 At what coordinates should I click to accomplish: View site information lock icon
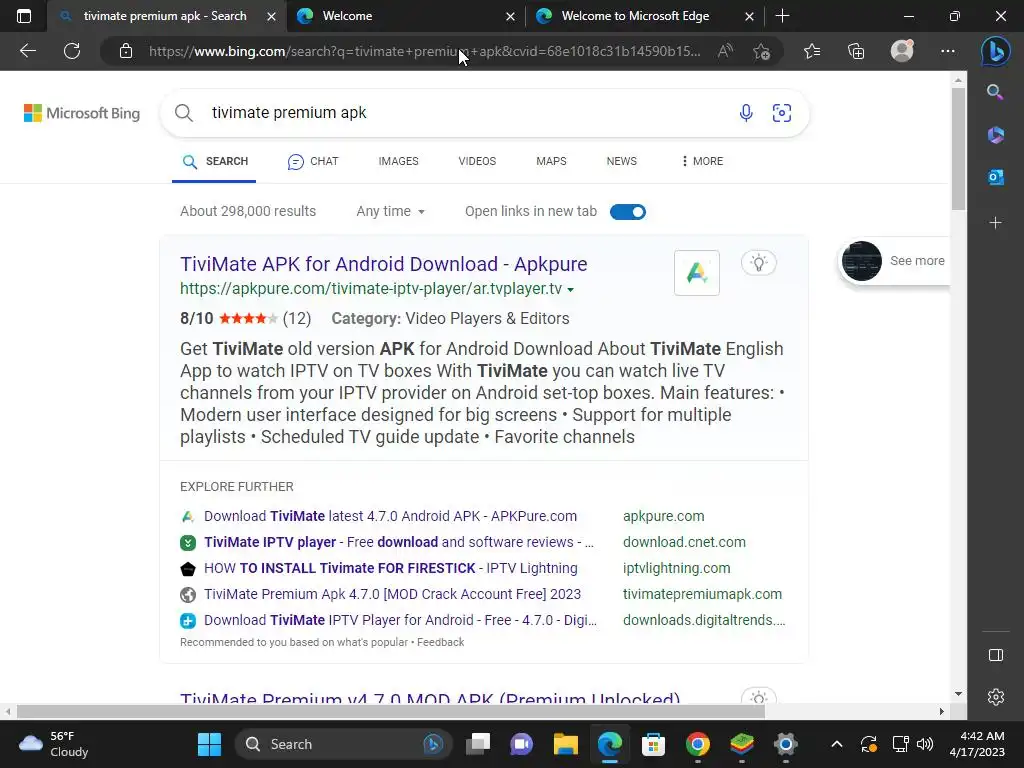pos(126,51)
